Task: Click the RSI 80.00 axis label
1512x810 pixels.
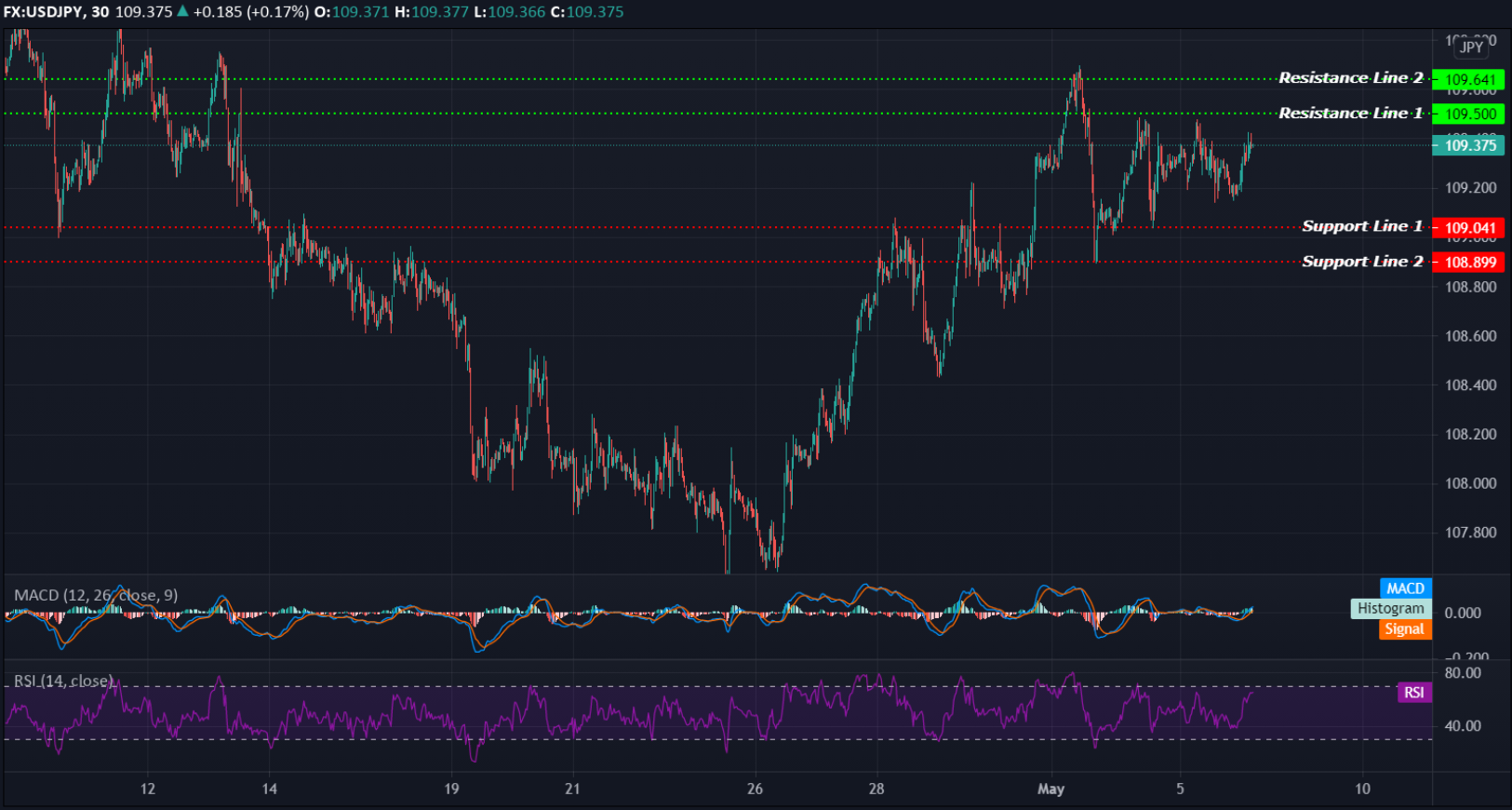Action: (x=1463, y=673)
